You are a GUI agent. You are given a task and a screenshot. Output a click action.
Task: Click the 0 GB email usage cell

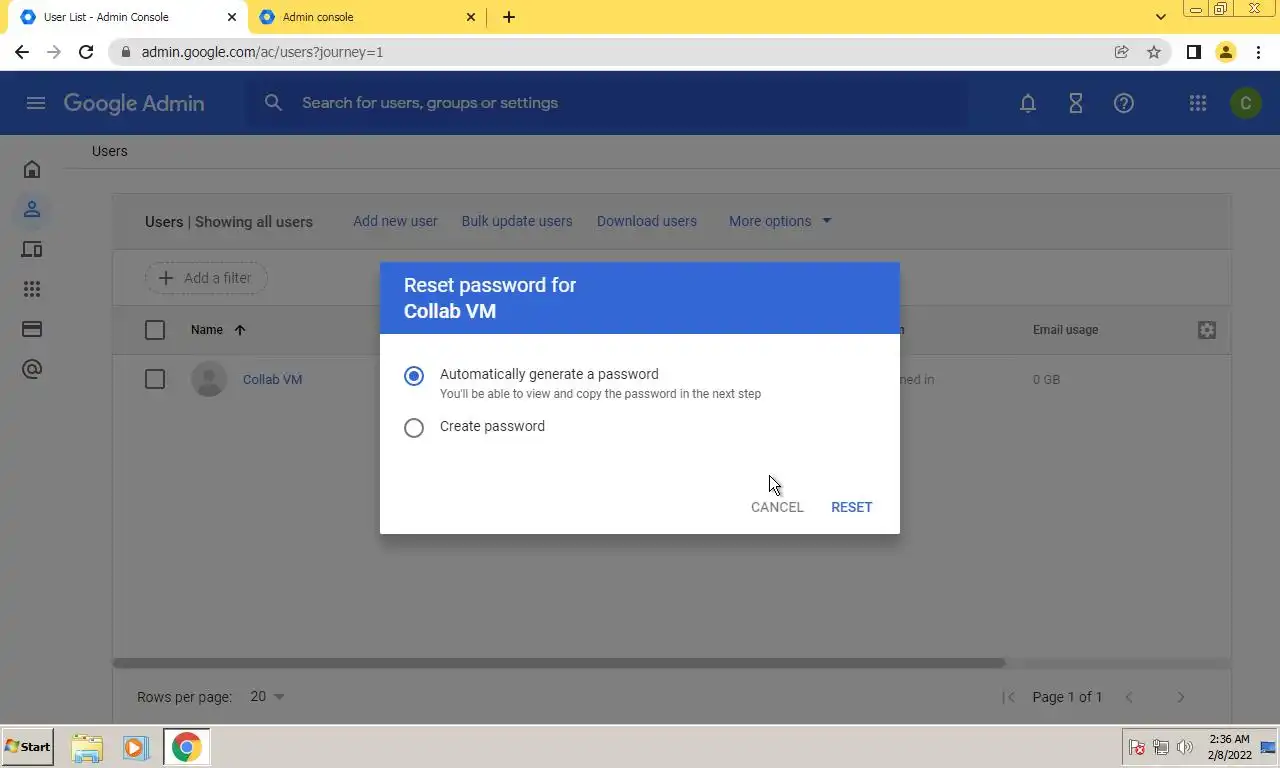1046,379
